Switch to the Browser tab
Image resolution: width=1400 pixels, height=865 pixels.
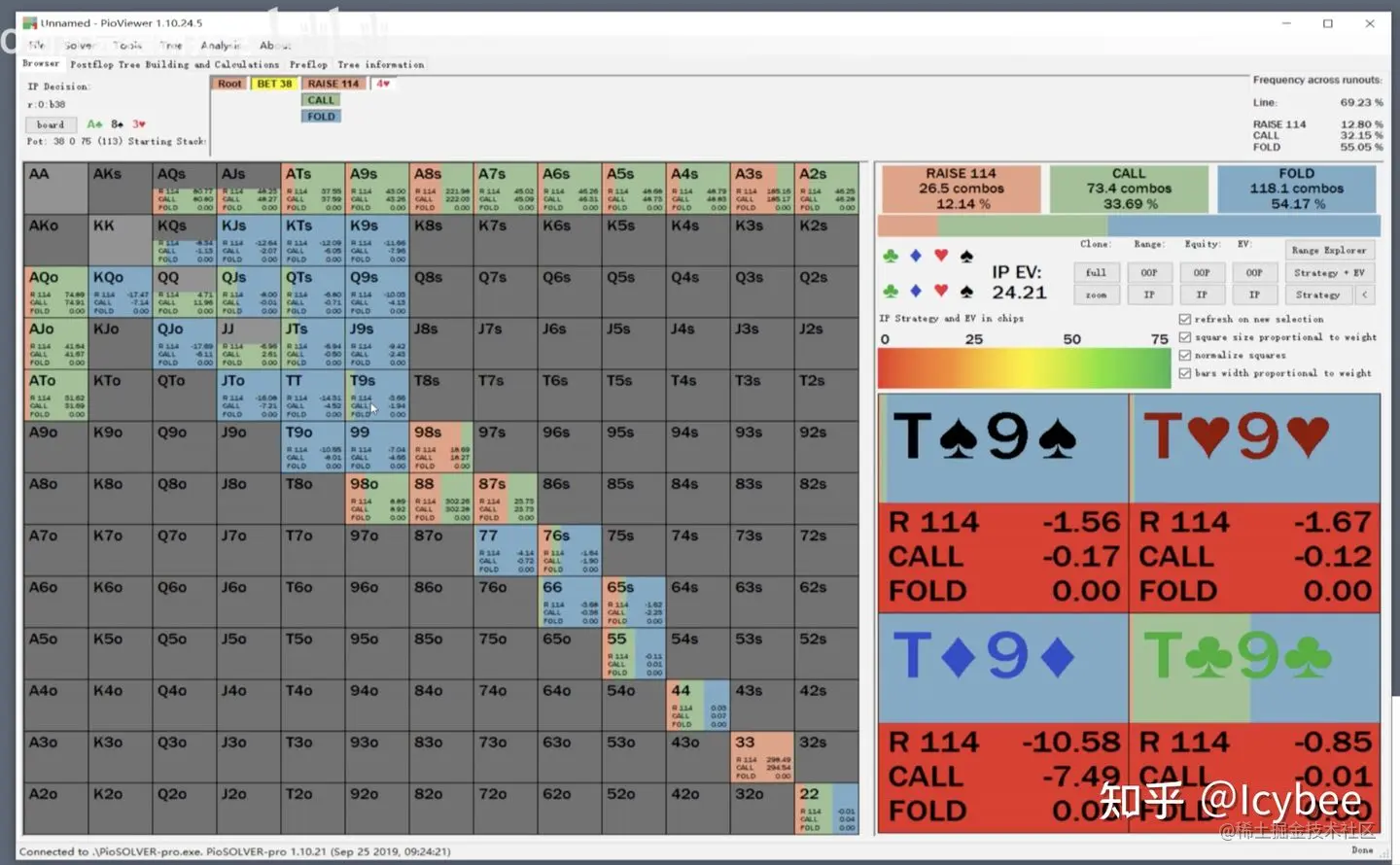click(41, 63)
